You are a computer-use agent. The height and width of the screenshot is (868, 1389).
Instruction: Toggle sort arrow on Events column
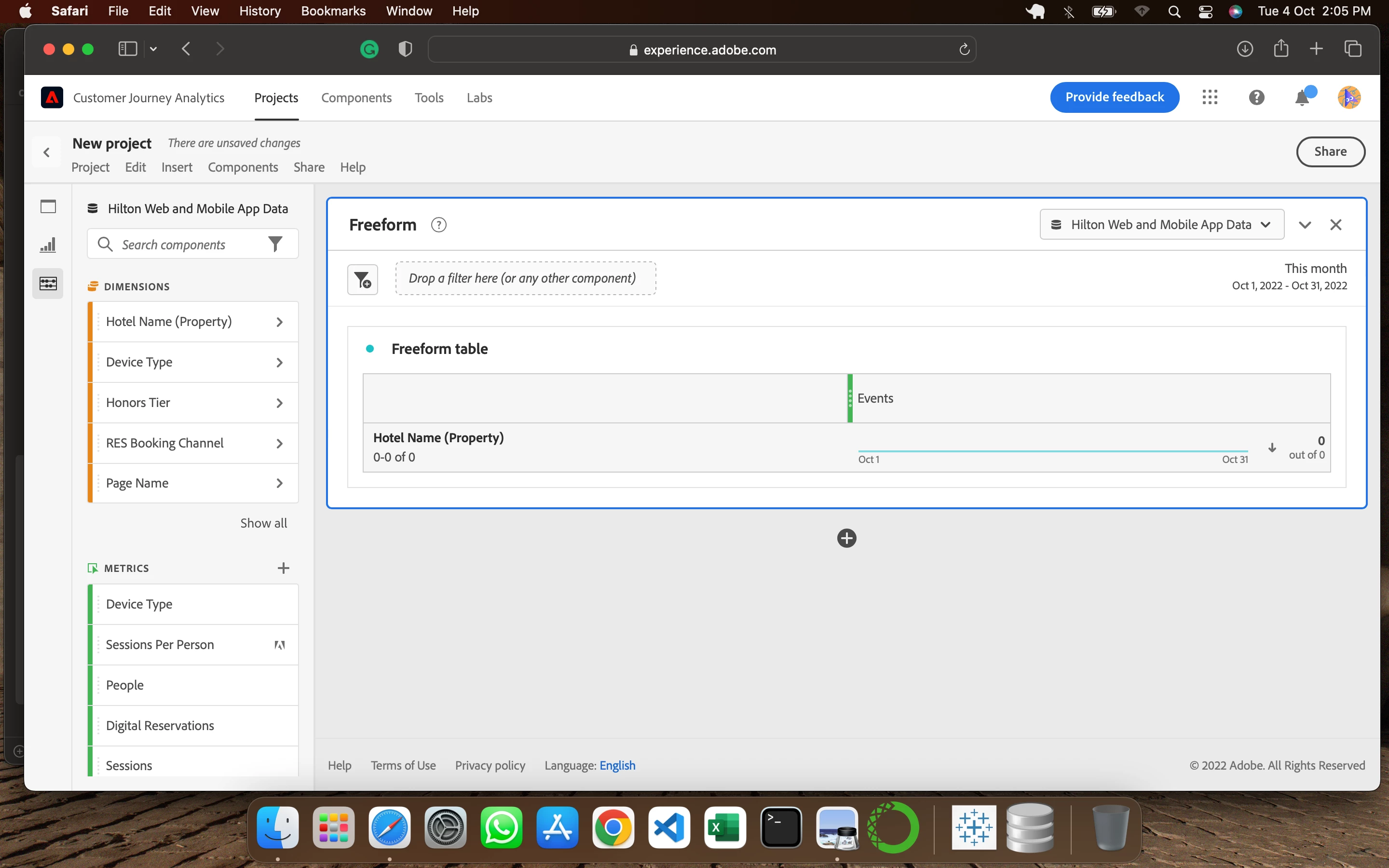pyautogui.click(x=1272, y=447)
